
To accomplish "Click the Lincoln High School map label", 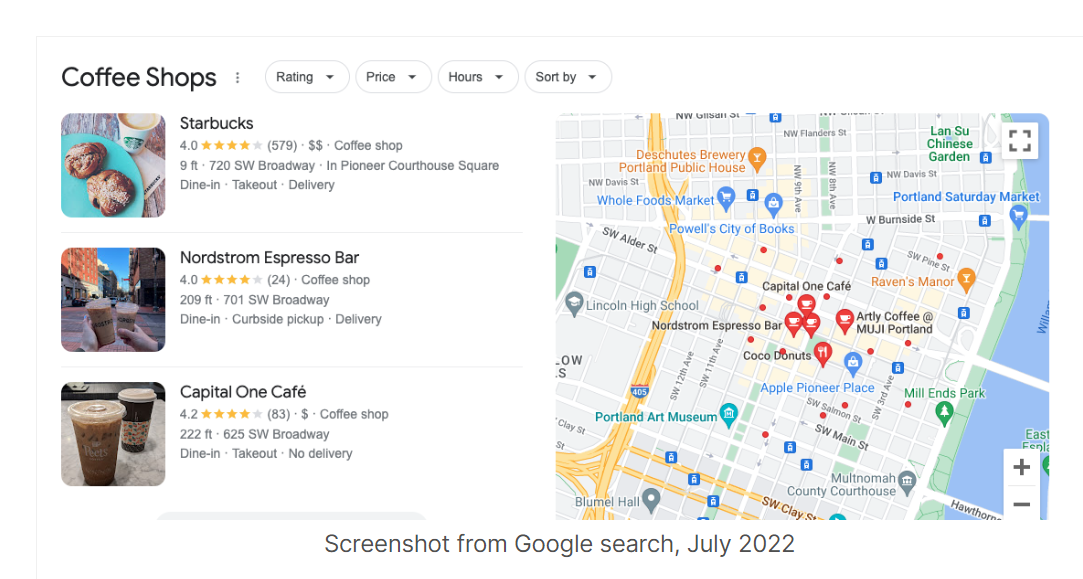I will coord(642,305).
